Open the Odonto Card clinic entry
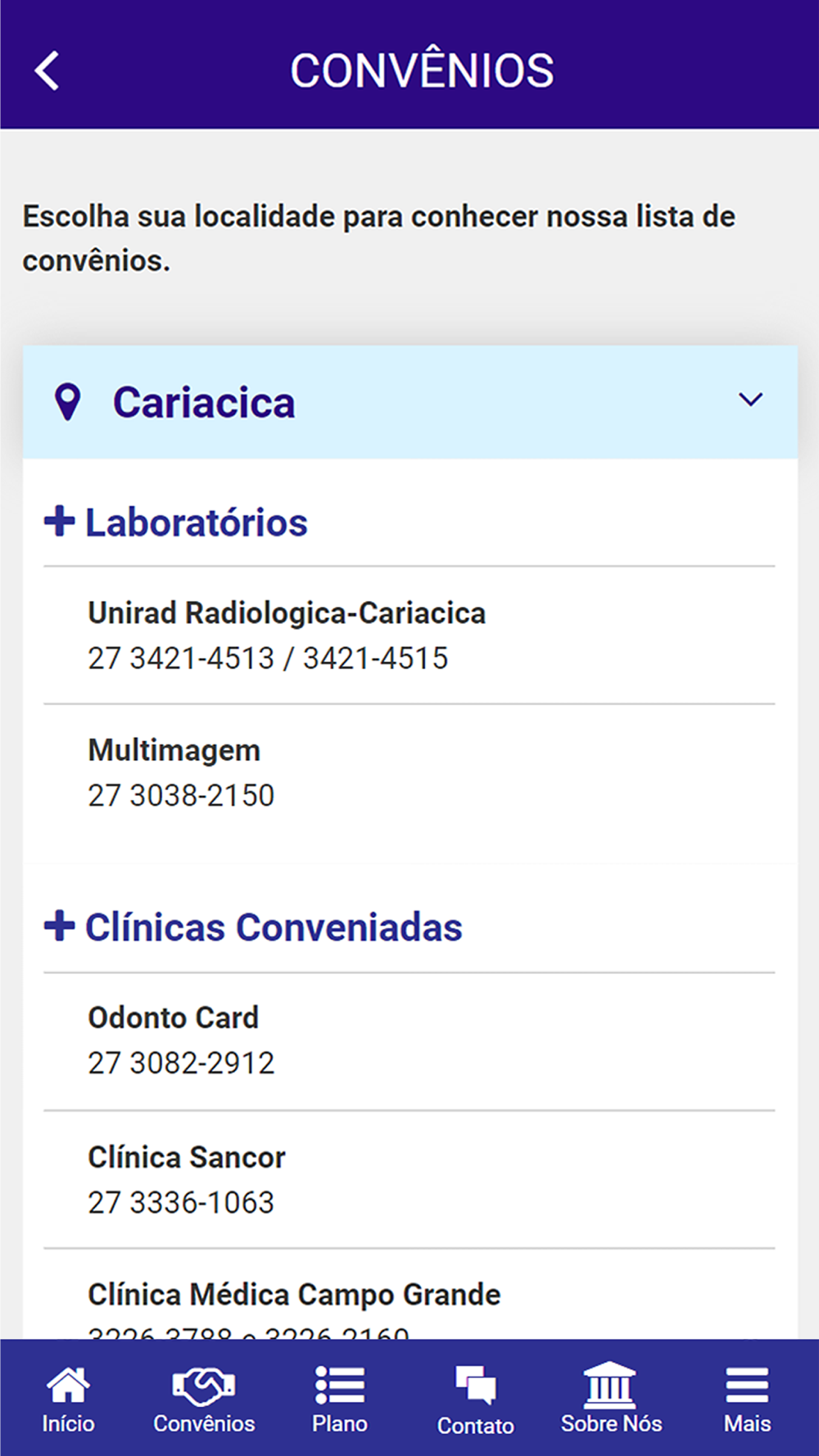Screen dimensions: 819x1456 click(174, 1018)
